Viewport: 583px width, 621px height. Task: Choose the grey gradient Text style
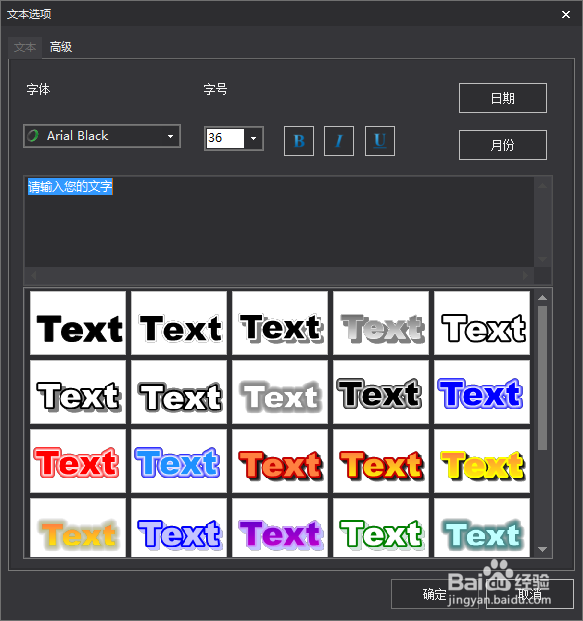(381, 323)
